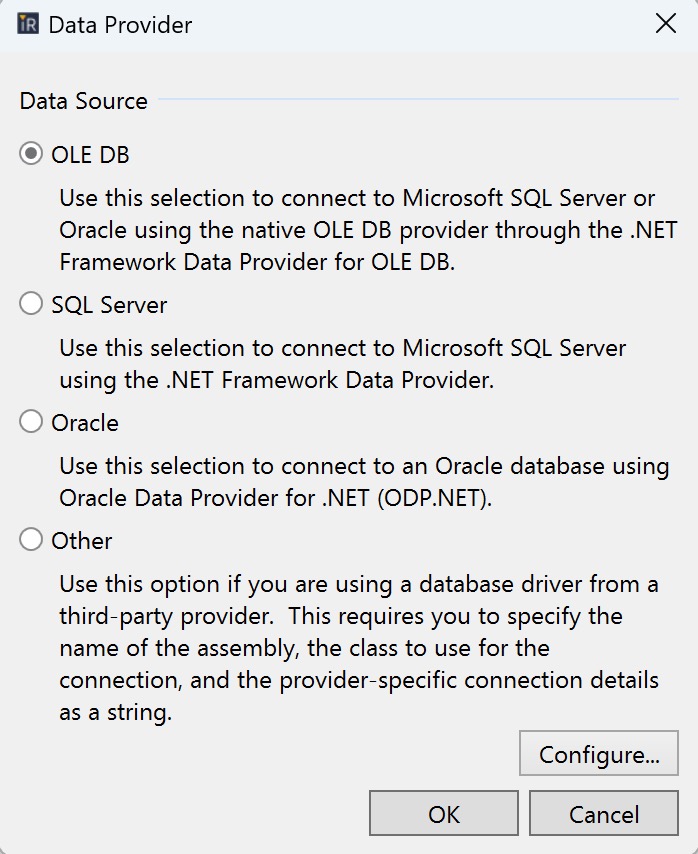Confirm the dialog with OK
This screenshot has width=698, height=854.
(443, 813)
